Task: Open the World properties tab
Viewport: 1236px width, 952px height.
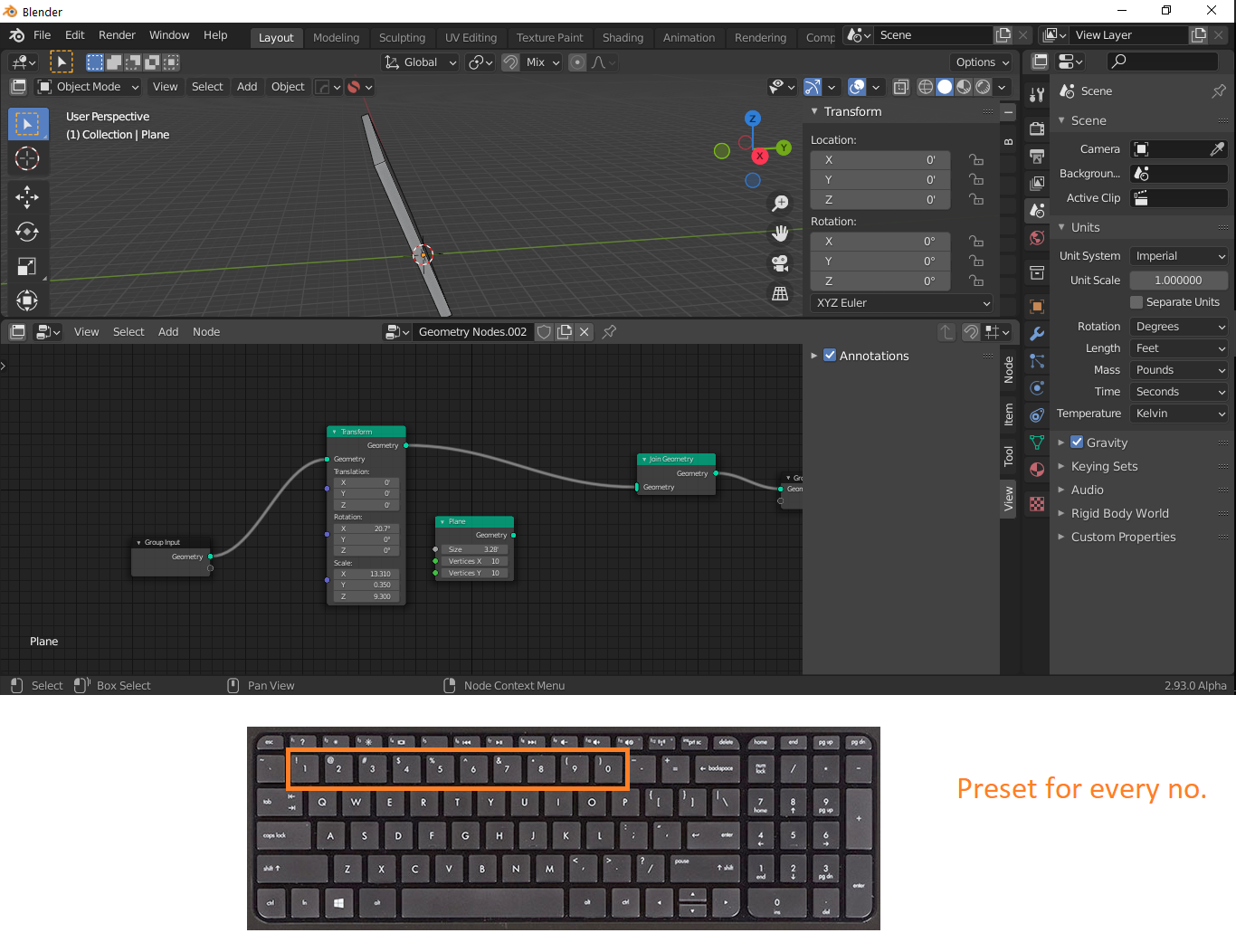Action: [x=1037, y=238]
